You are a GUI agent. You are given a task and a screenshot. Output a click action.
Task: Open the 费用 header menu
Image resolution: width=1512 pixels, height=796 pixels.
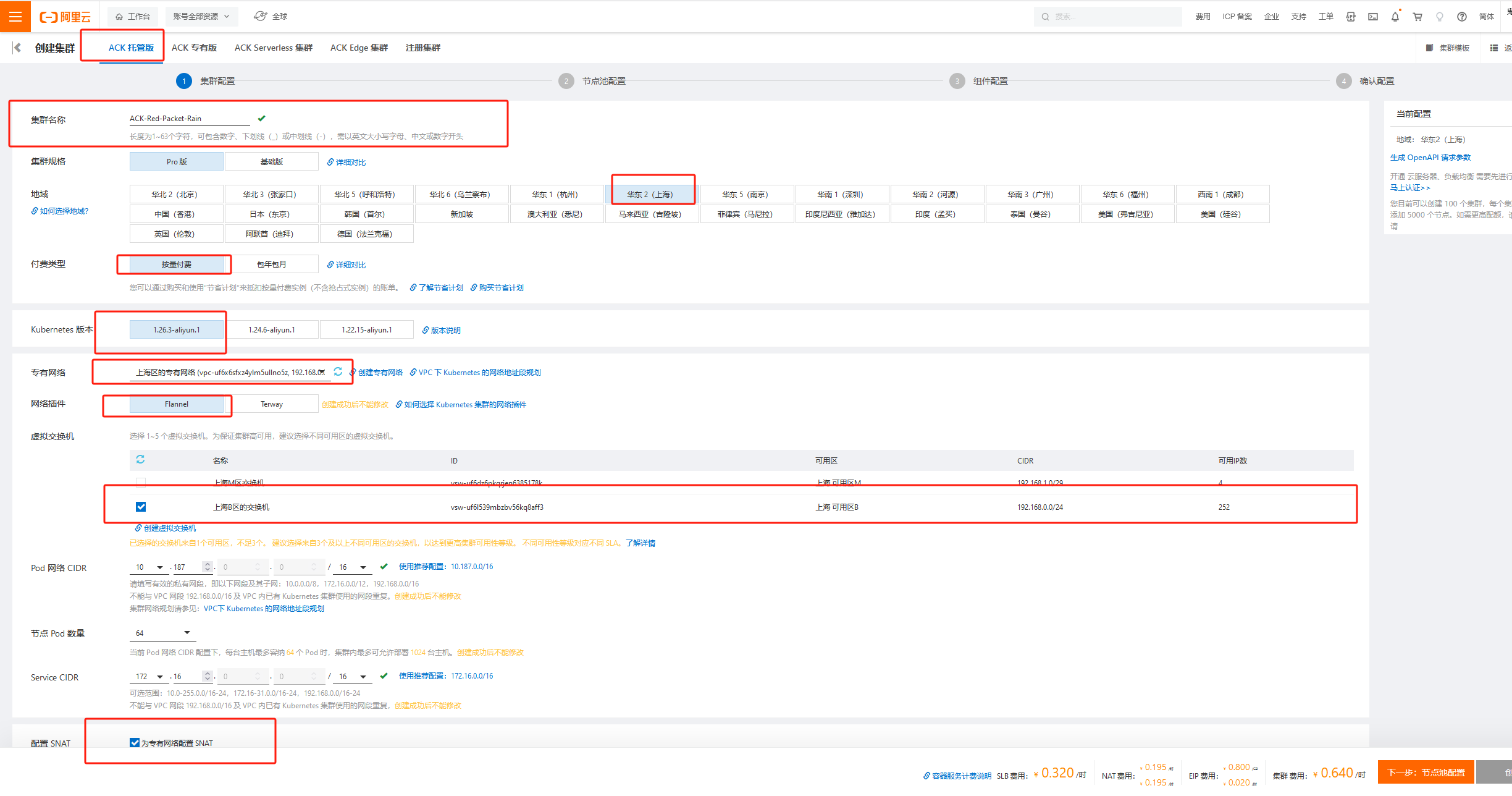click(1203, 17)
